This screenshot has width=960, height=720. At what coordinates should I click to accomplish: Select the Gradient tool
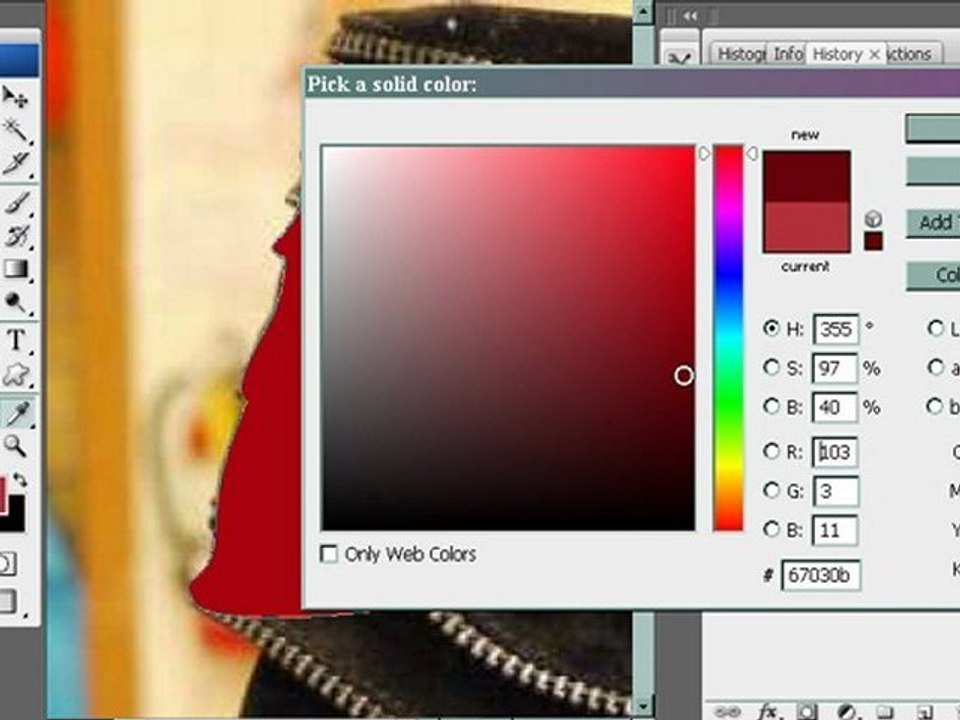pyautogui.click(x=16, y=269)
